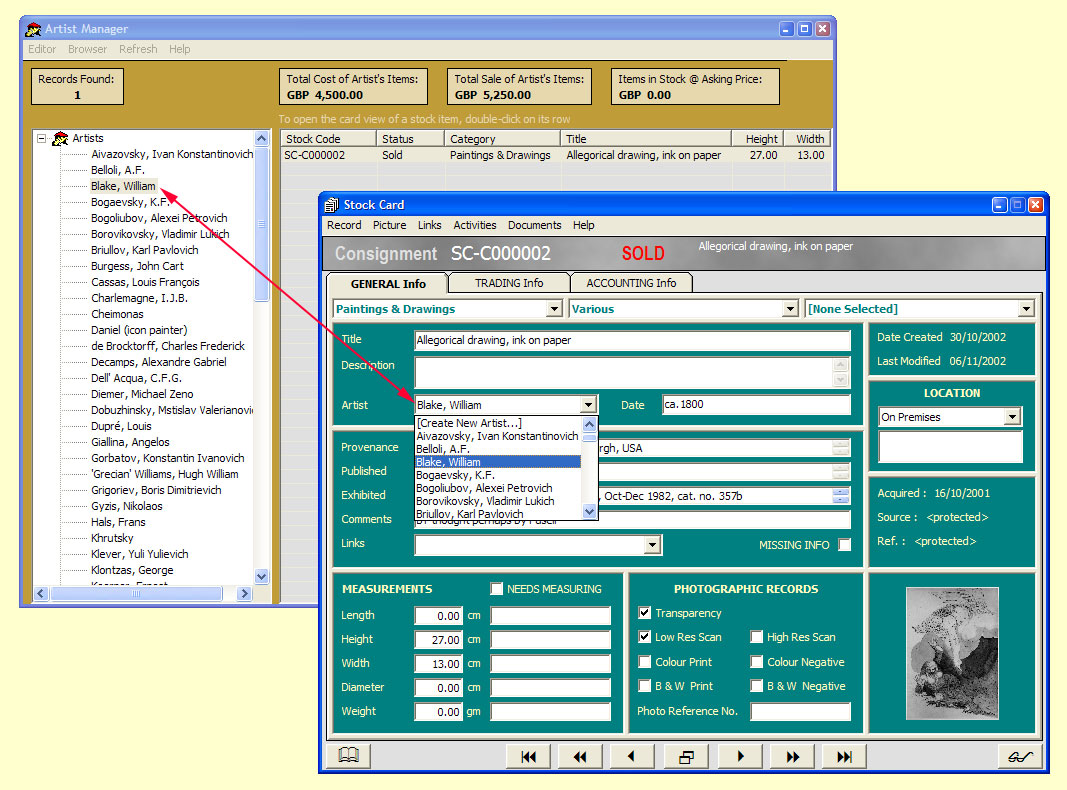This screenshot has height=790, width=1067.
Task: Click the signature icon button
Action: pyautogui.click(x=1020, y=756)
